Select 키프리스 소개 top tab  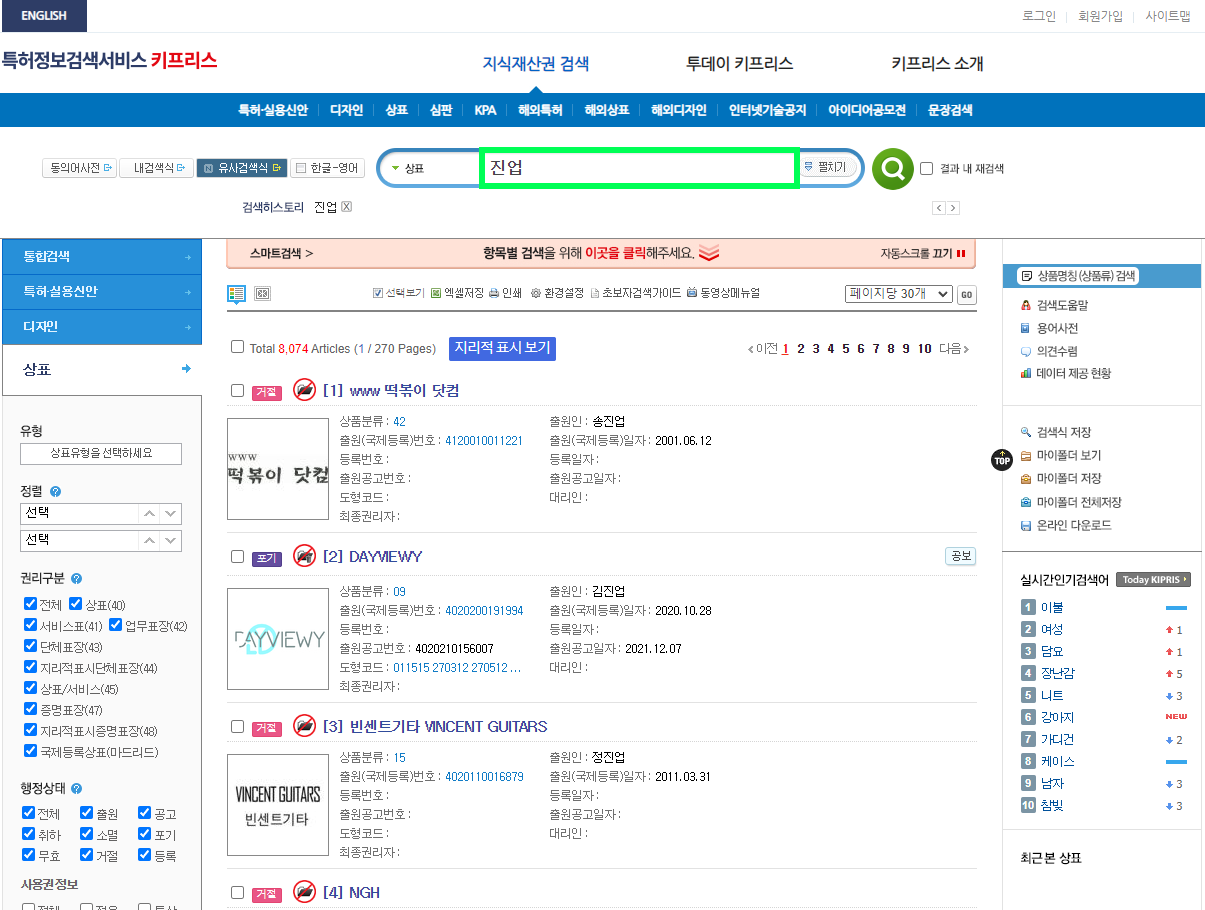[x=937, y=63]
